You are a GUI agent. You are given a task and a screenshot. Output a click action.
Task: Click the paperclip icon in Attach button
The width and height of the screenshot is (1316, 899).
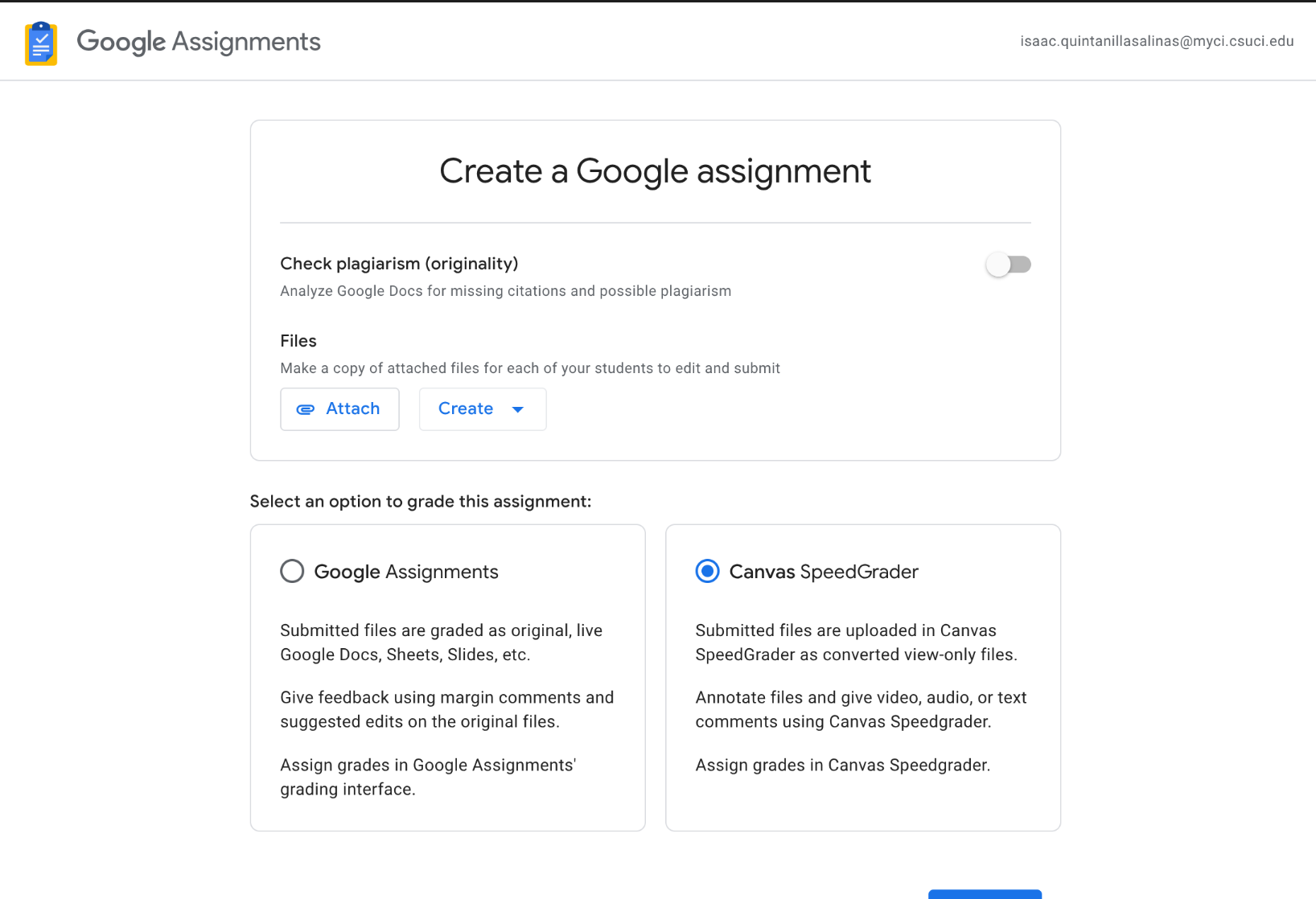306,409
